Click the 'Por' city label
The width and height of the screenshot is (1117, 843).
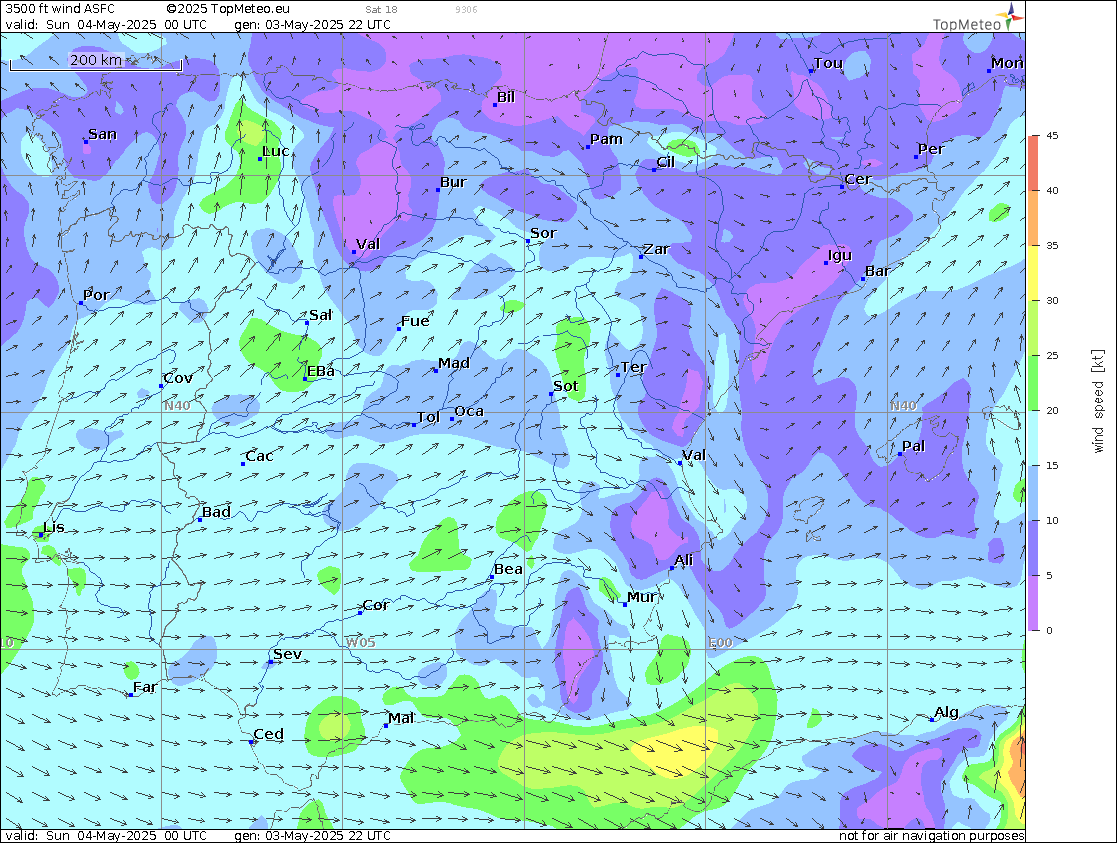(x=96, y=295)
